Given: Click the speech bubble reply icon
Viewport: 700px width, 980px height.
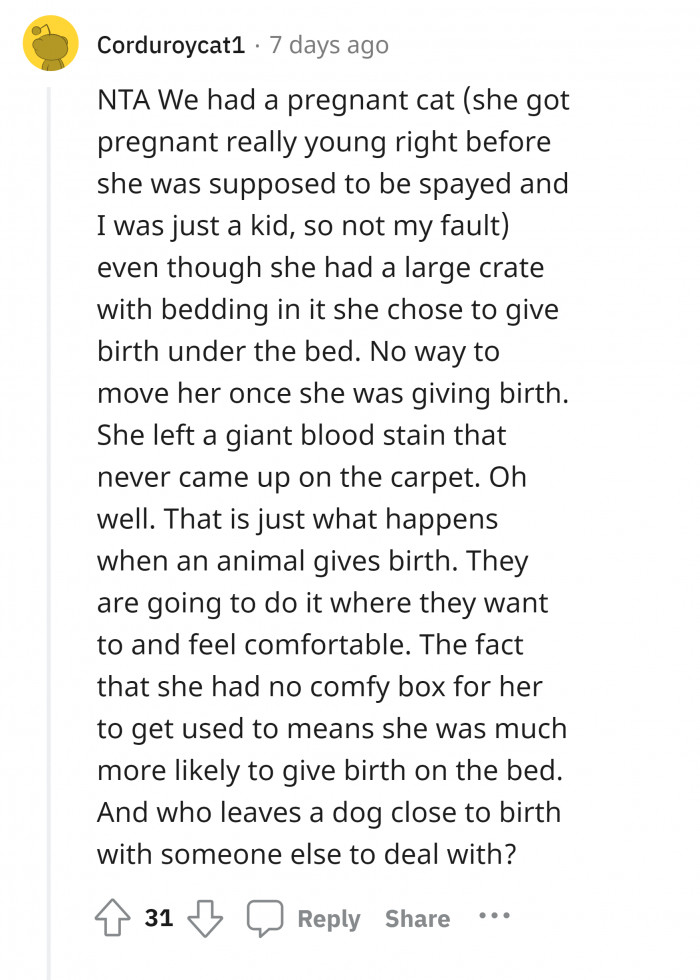Looking at the screenshot, I should coord(264,918).
